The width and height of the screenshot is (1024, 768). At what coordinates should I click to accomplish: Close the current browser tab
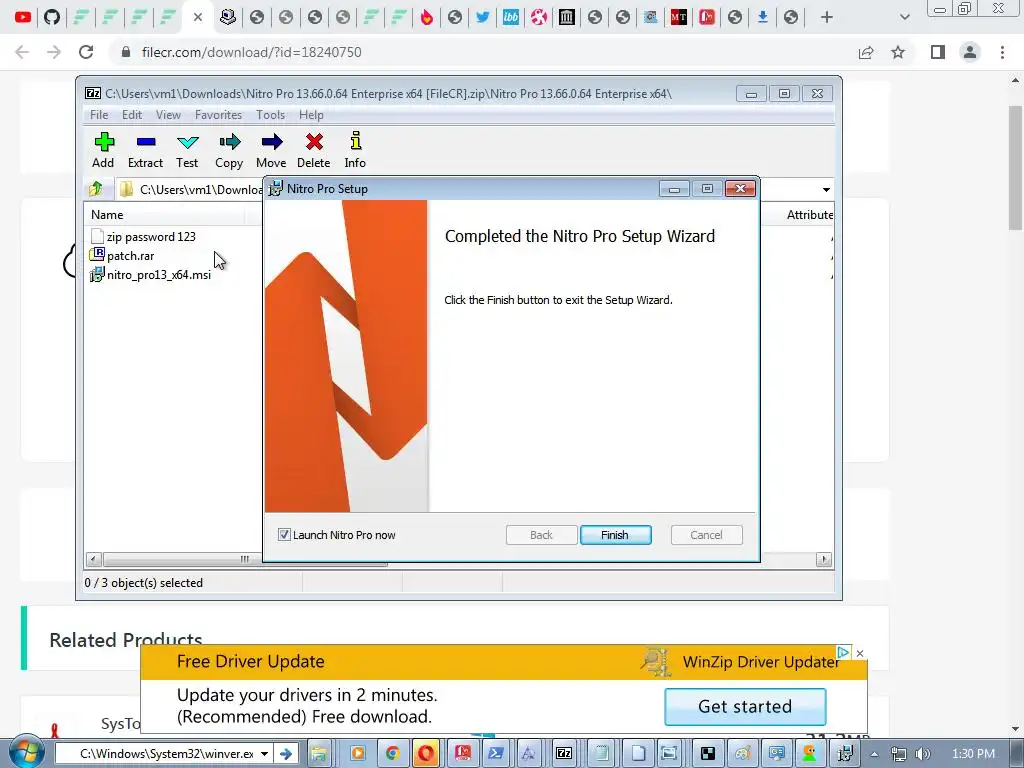[198, 18]
